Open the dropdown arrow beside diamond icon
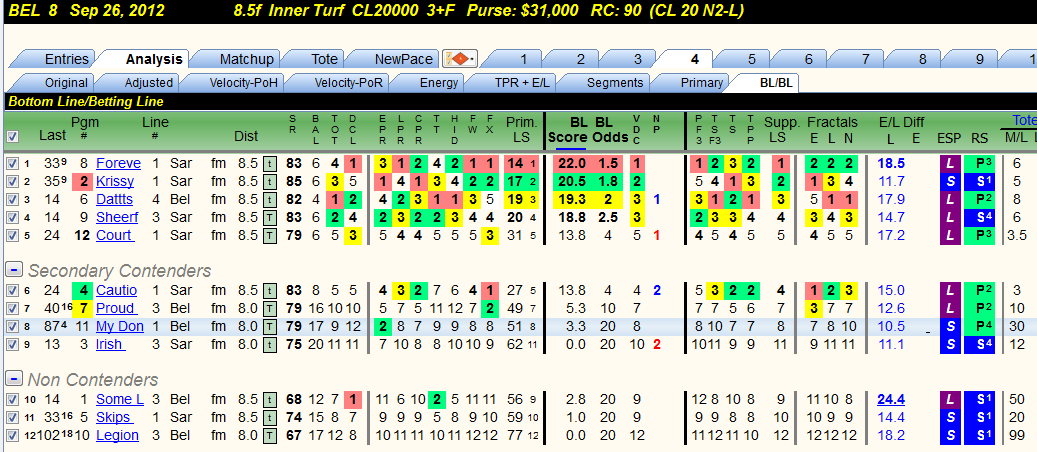 (x=472, y=60)
